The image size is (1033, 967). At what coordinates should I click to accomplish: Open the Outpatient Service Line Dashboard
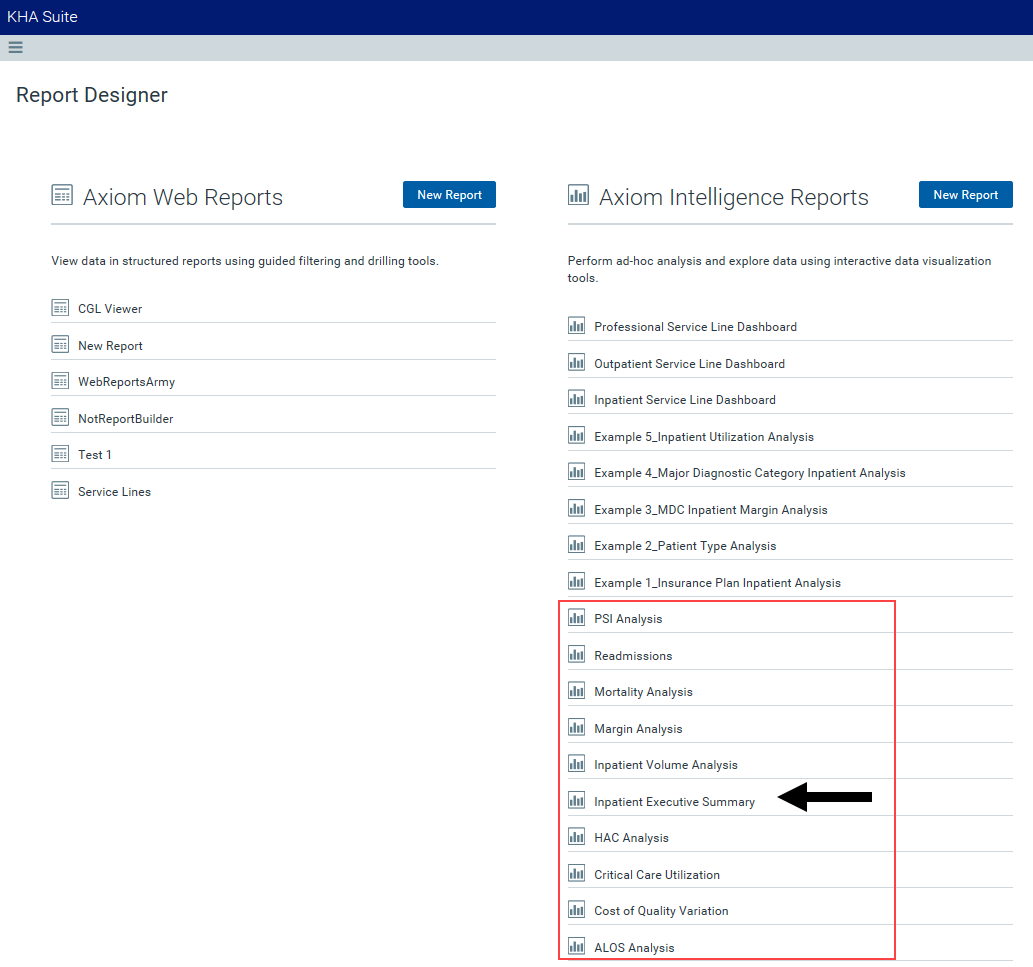click(689, 364)
